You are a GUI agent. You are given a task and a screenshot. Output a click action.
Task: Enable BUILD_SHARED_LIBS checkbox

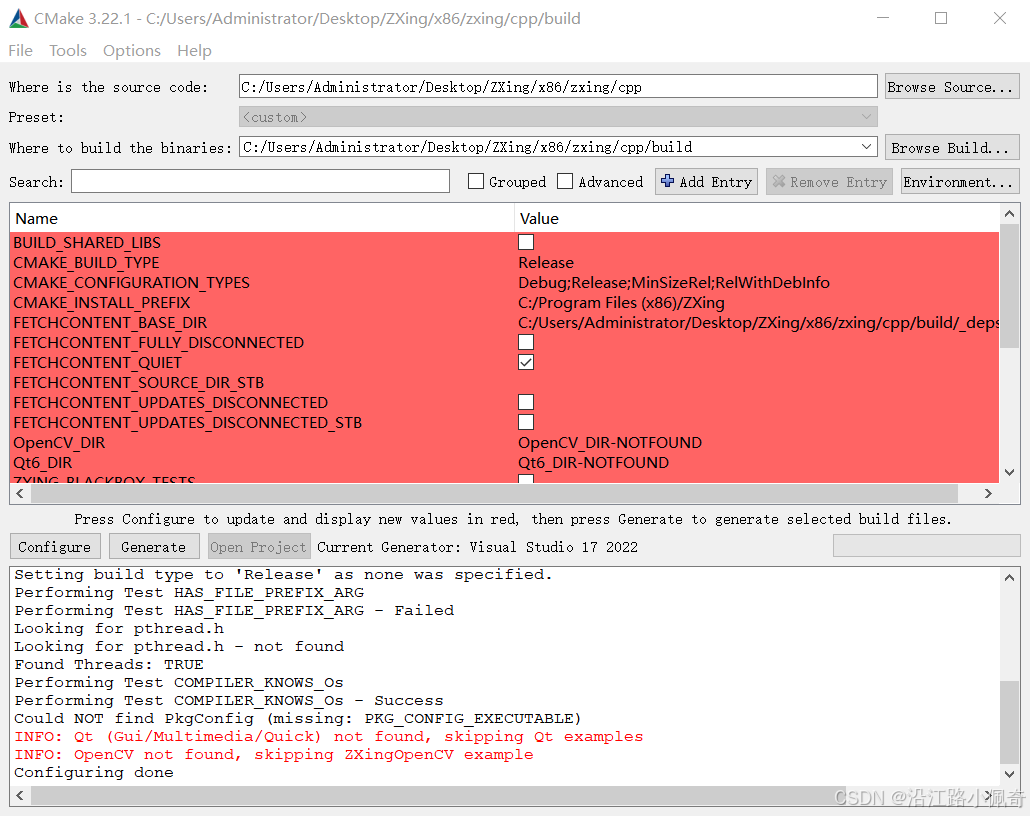pyautogui.click(x=525, y=241)
